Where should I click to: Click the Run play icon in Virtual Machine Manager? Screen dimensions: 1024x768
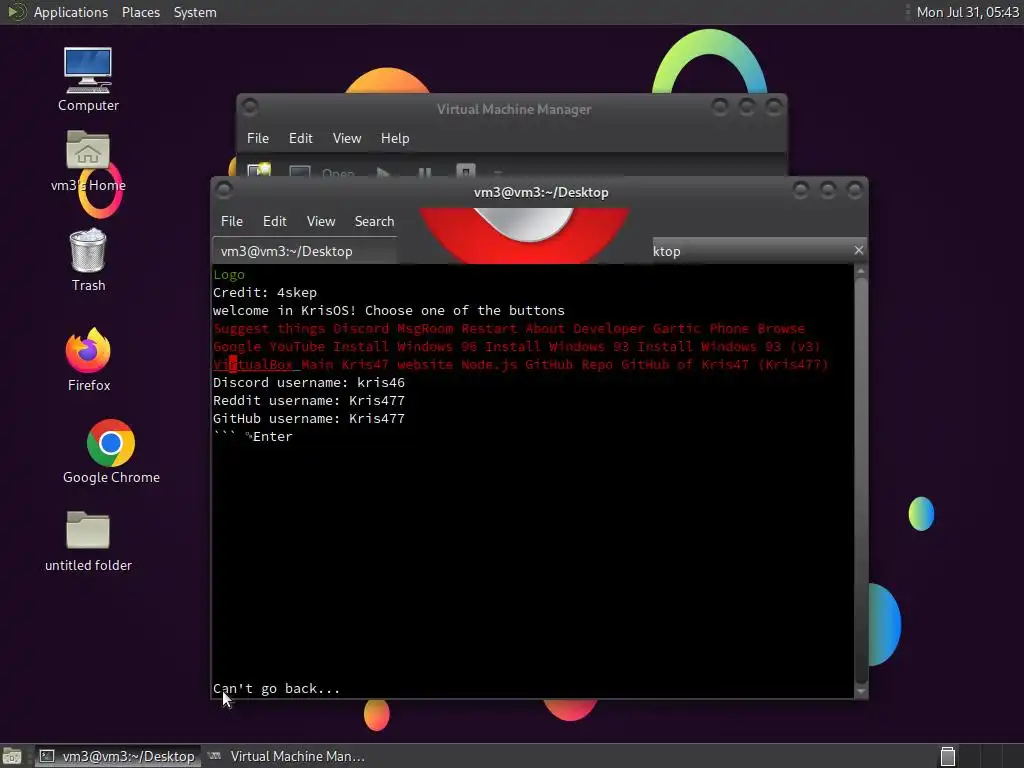(383, 172)
